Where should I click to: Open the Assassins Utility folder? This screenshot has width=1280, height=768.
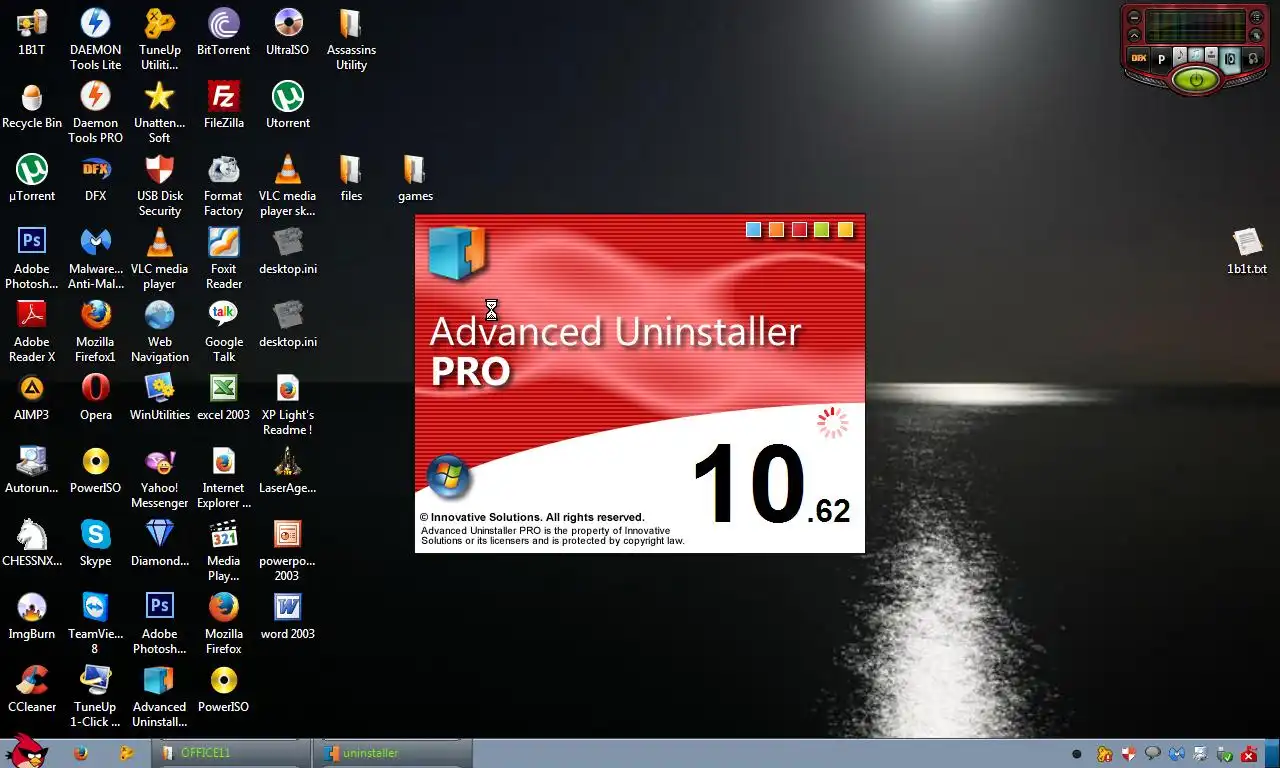coord(351,39)
